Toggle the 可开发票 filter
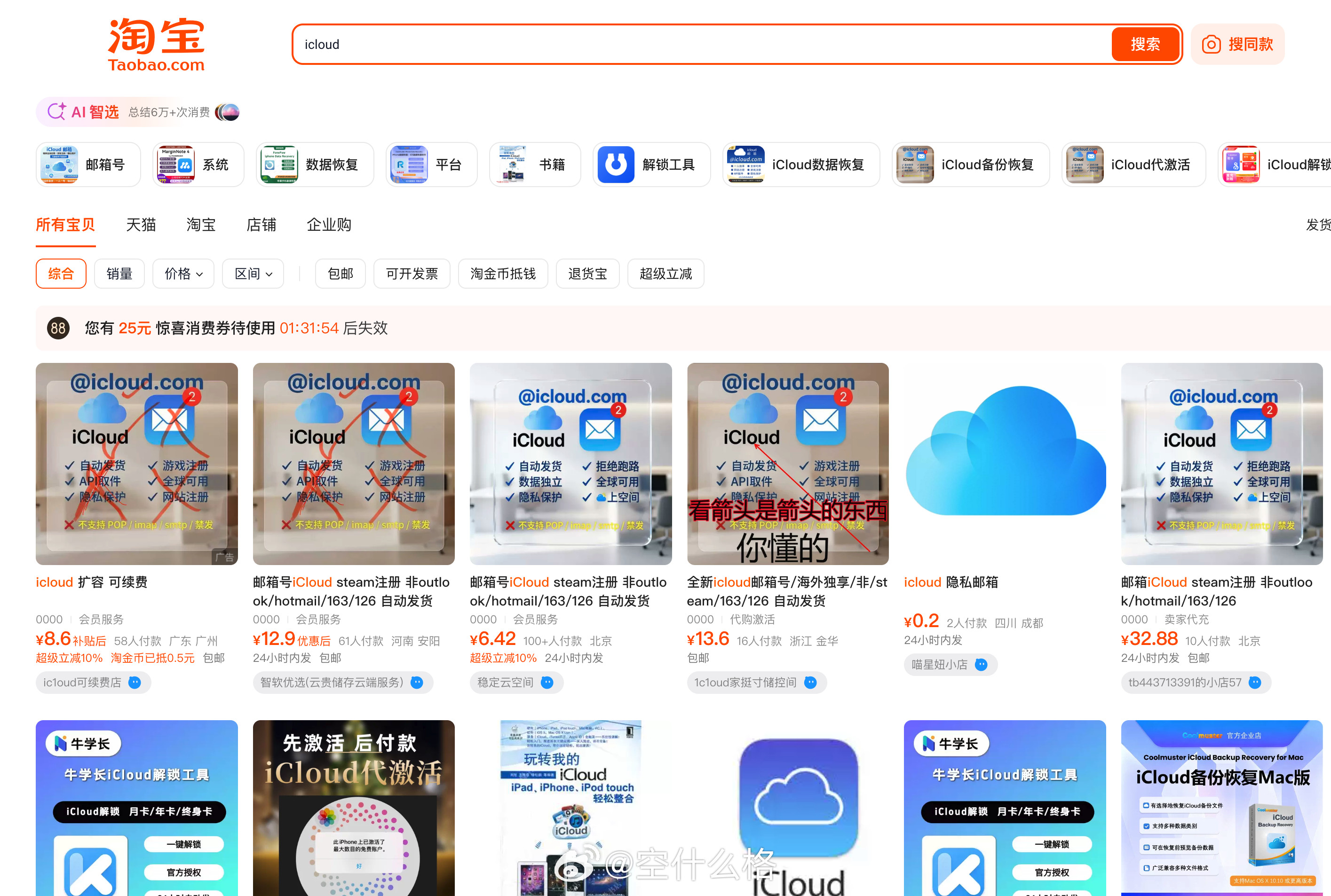Image resolution: width=1331 pixels, height=896 pixels. point(412,274)
